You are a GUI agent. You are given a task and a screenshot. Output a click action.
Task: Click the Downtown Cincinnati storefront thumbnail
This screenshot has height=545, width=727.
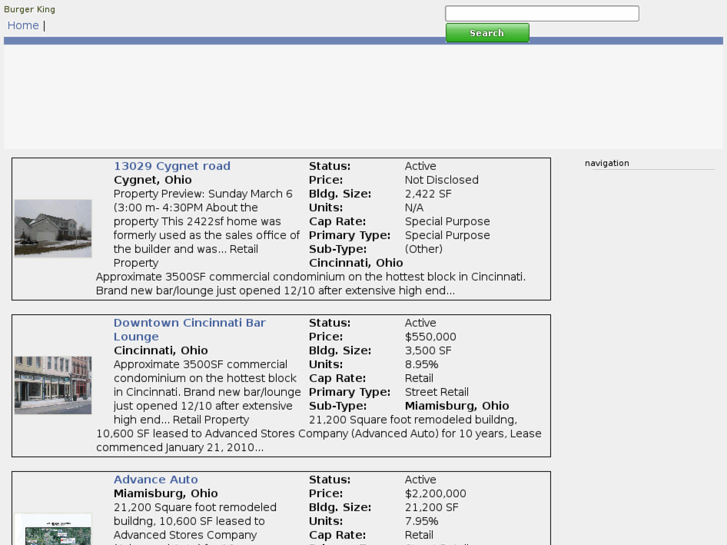tap(53, 385)
